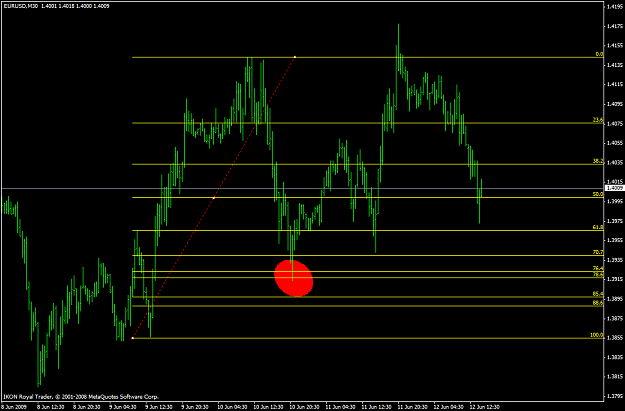Viewport: 625px width, 411px height.
Task: Click 1.4115 on the price scale
Action: click(615, 85)
